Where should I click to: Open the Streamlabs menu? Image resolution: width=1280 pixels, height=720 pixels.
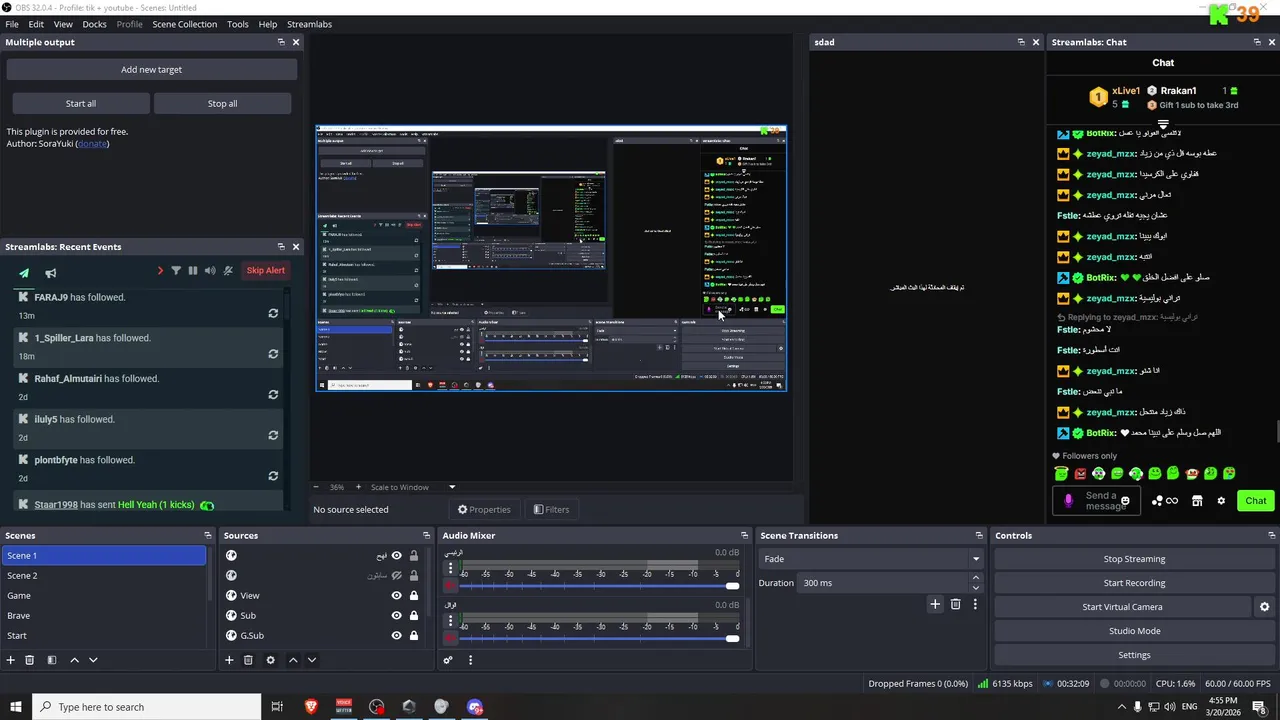[309, 24]
